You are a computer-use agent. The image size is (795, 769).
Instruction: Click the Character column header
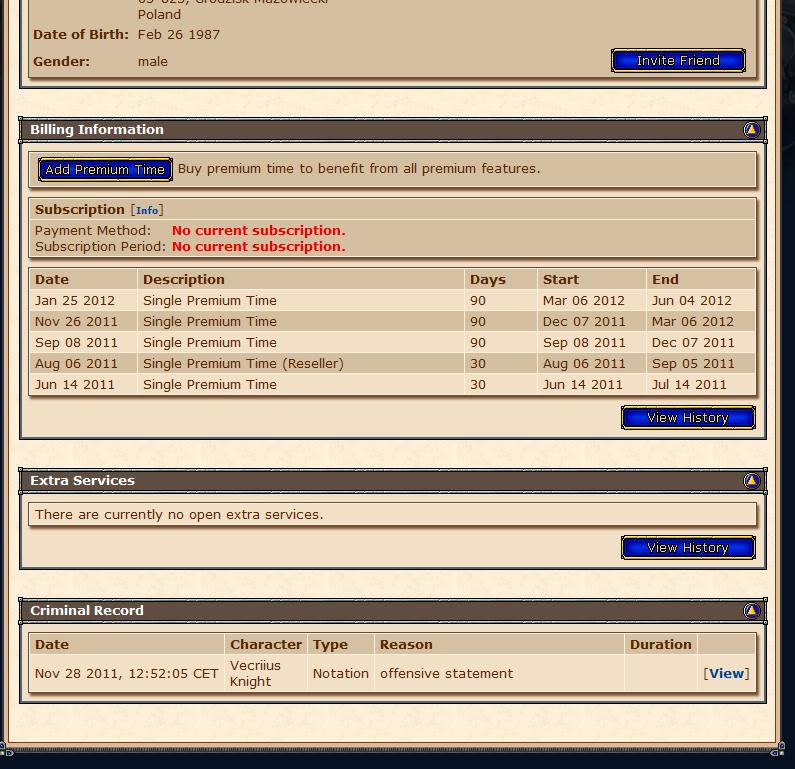coord(266,645)
